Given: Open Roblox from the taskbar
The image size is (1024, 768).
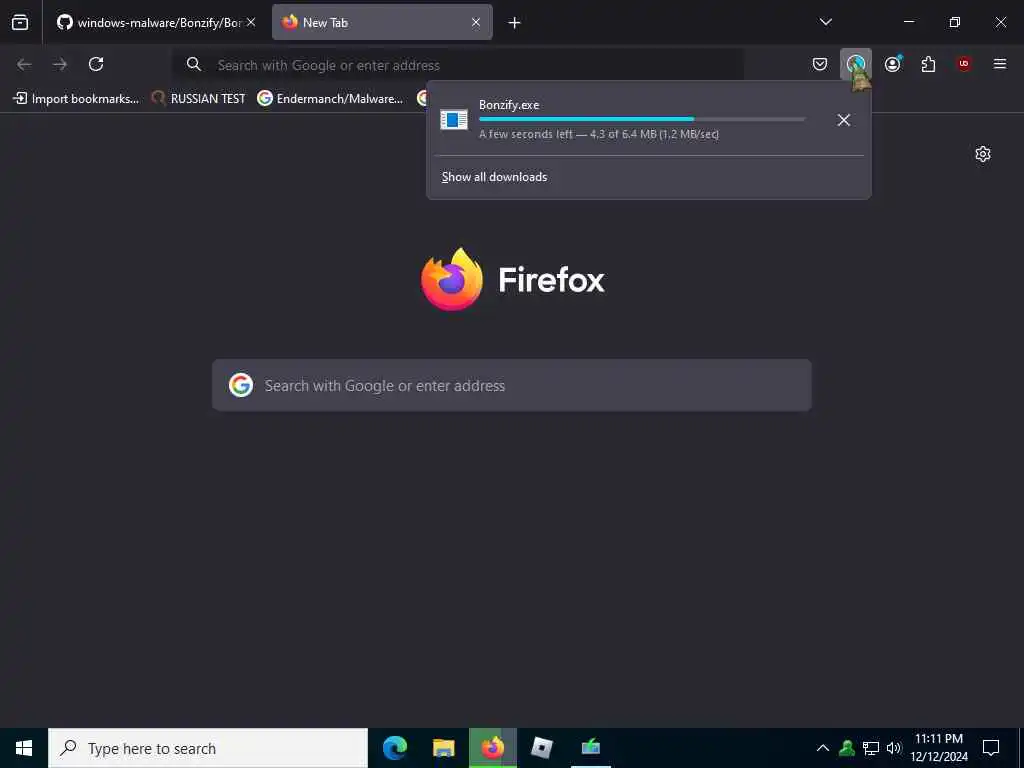Looking at the screenshot, I should click(x=541, y=748).
